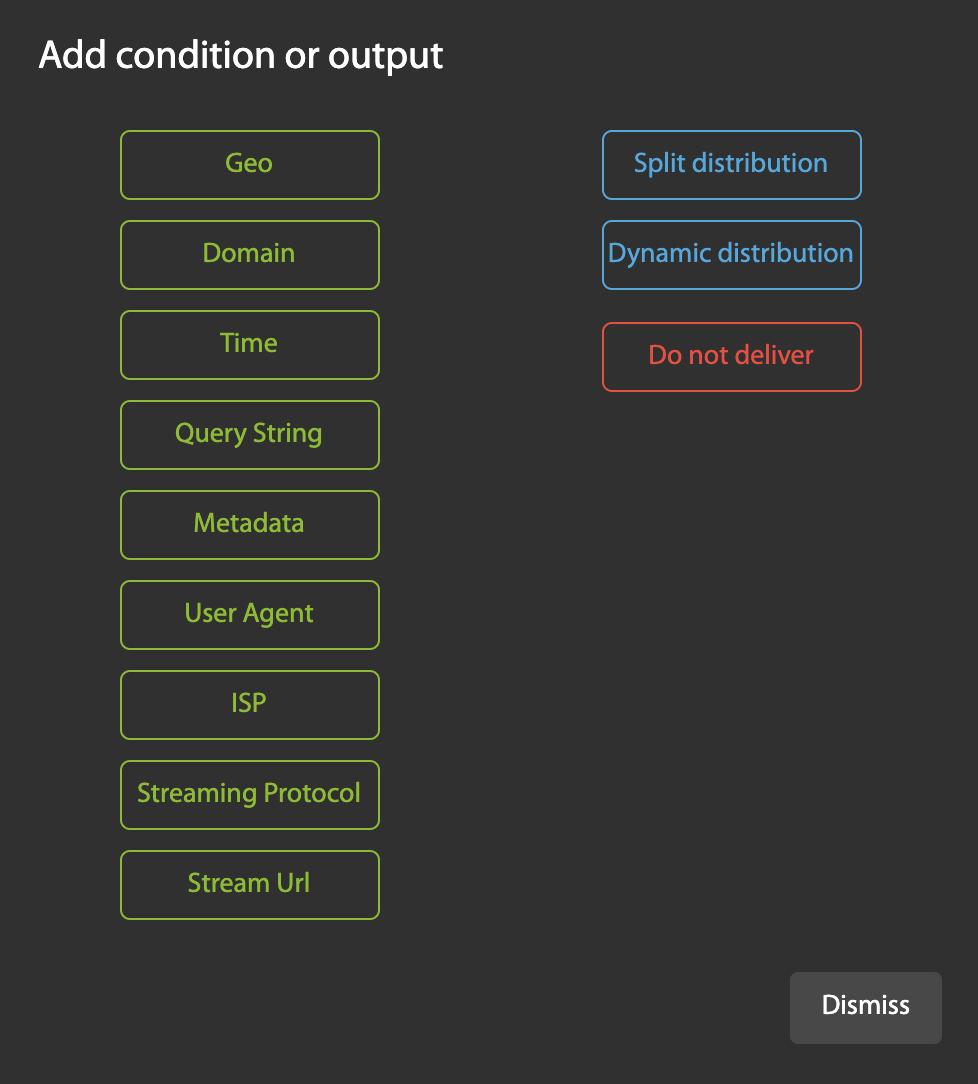Select the red Do not deliver output
The height and width of the screenshot is (1084, 978).
click(x=731, y=357)
